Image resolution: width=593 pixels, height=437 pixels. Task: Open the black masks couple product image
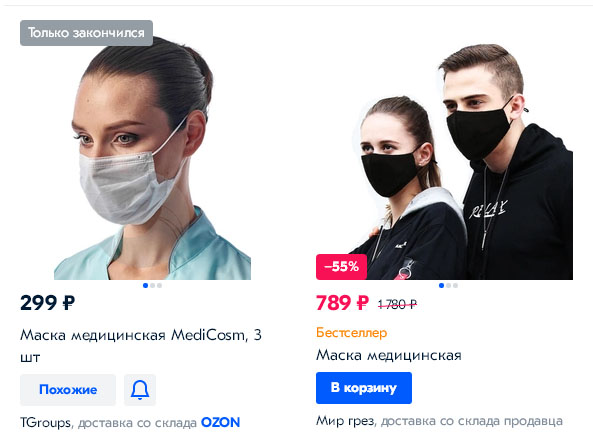tap(444, 162)
